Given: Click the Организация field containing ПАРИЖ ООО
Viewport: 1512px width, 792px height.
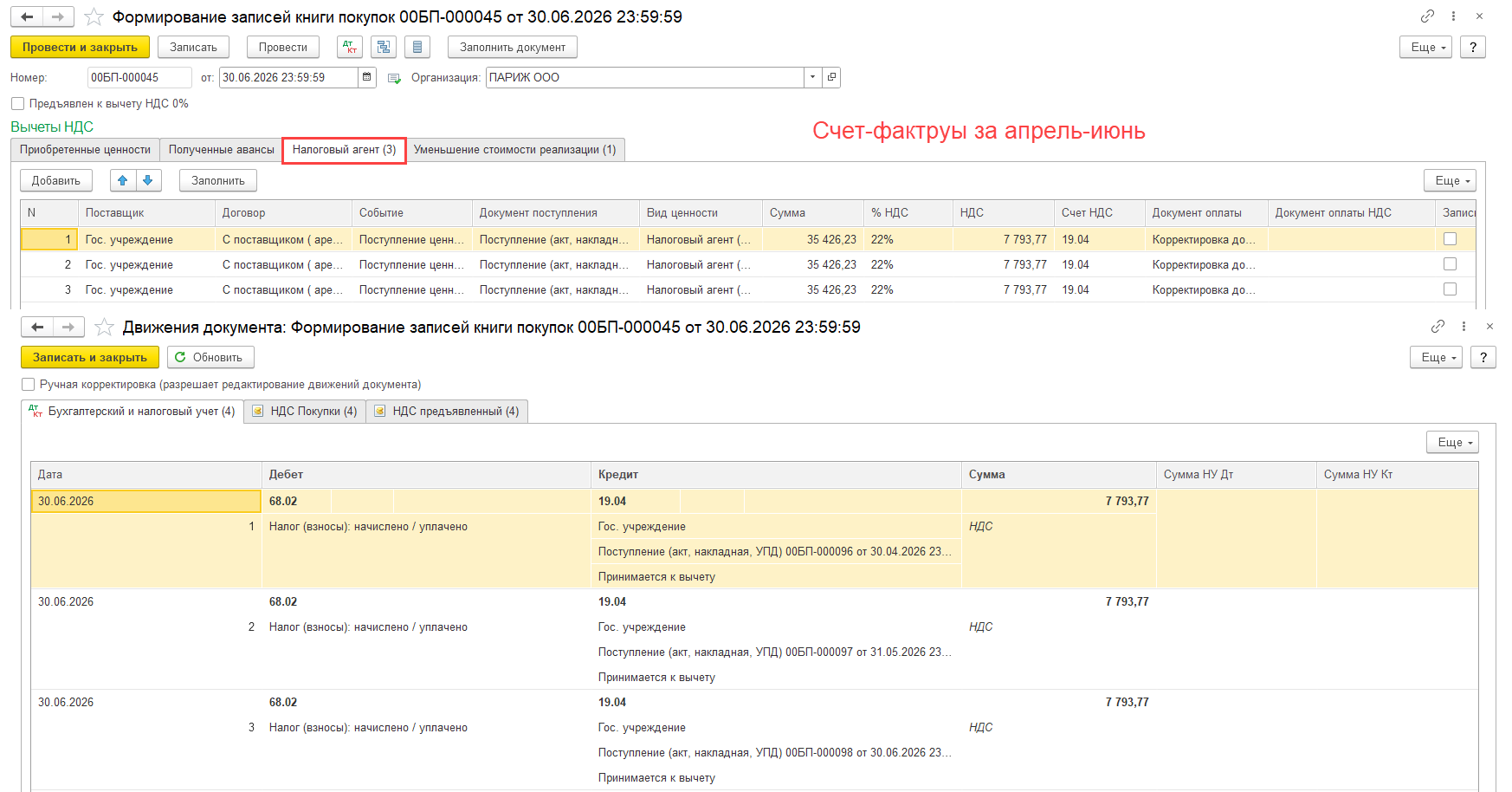Looking at the screenshot, I should point(645,77).
